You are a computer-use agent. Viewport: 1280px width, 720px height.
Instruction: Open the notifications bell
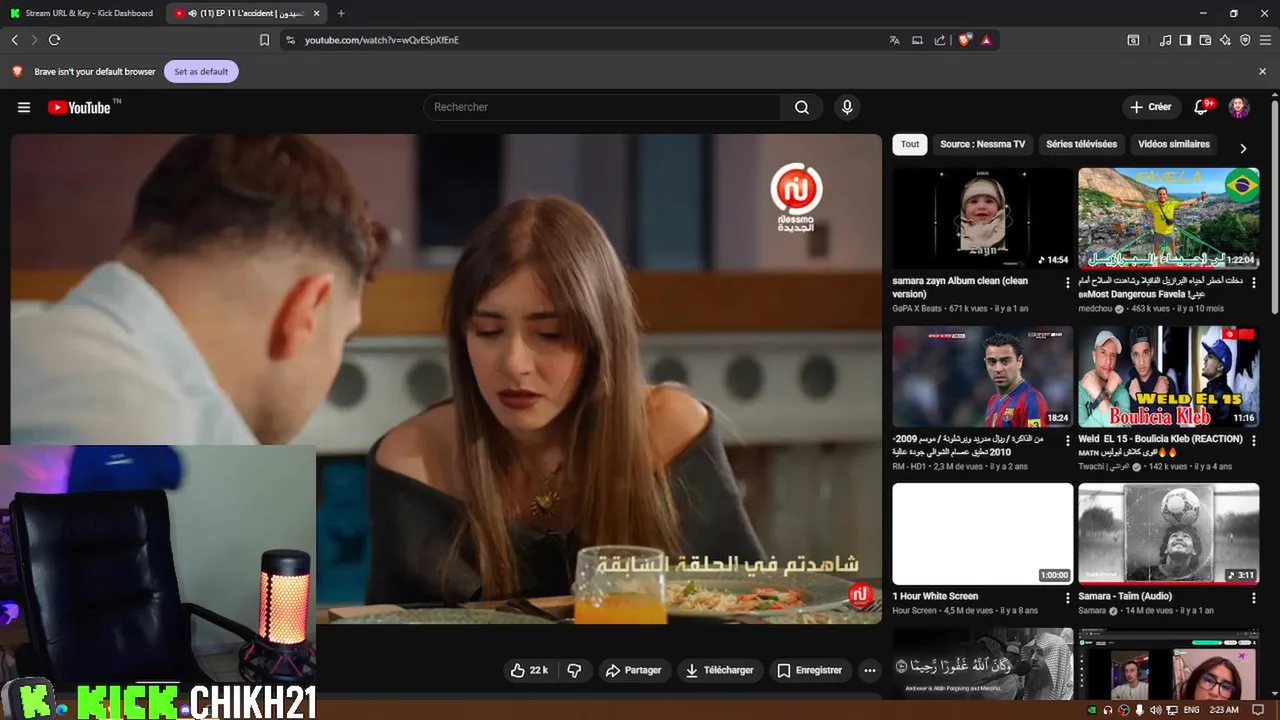point(1201,107)
